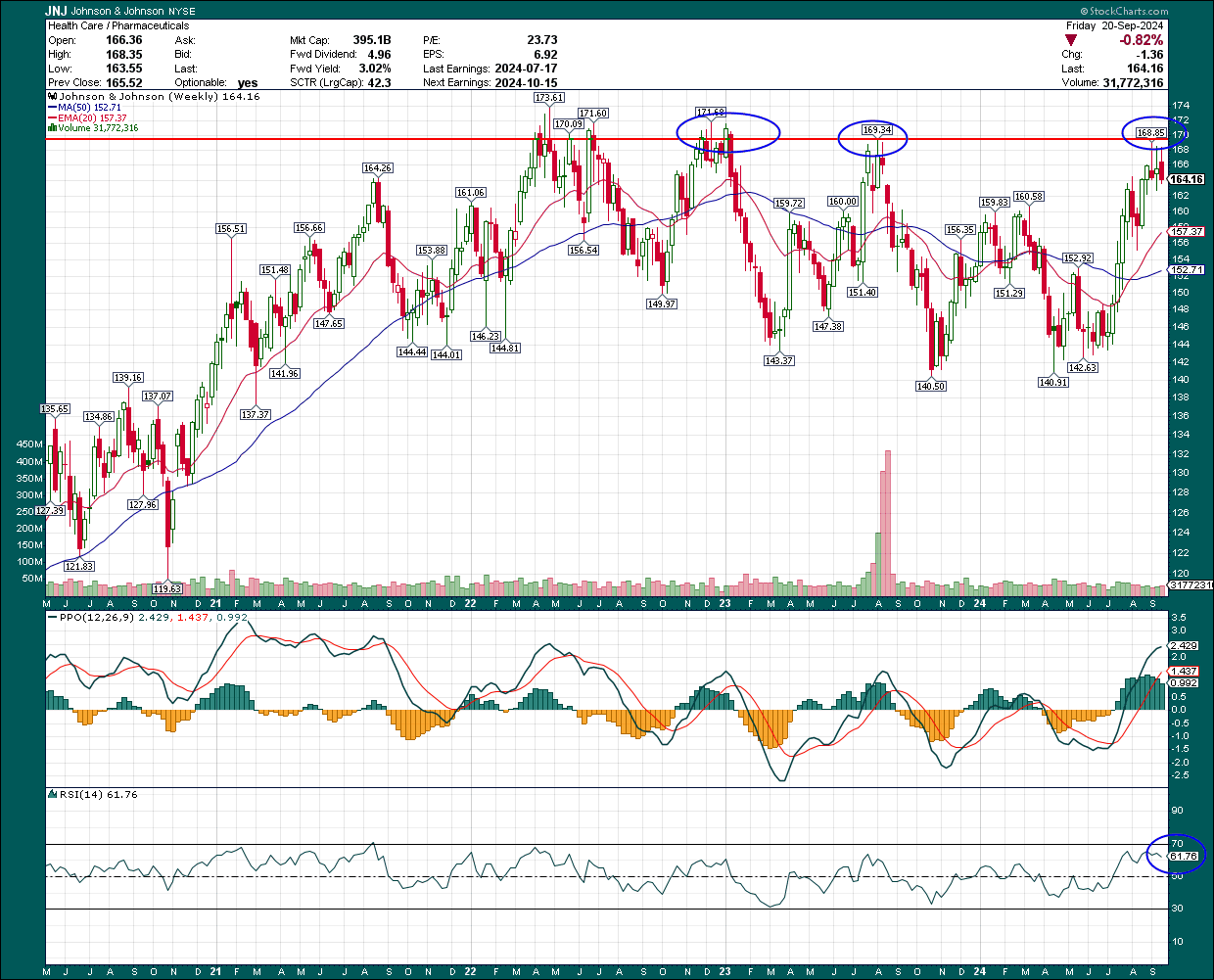Click the MA(50) 152.71 legend entry

point(83,108)
